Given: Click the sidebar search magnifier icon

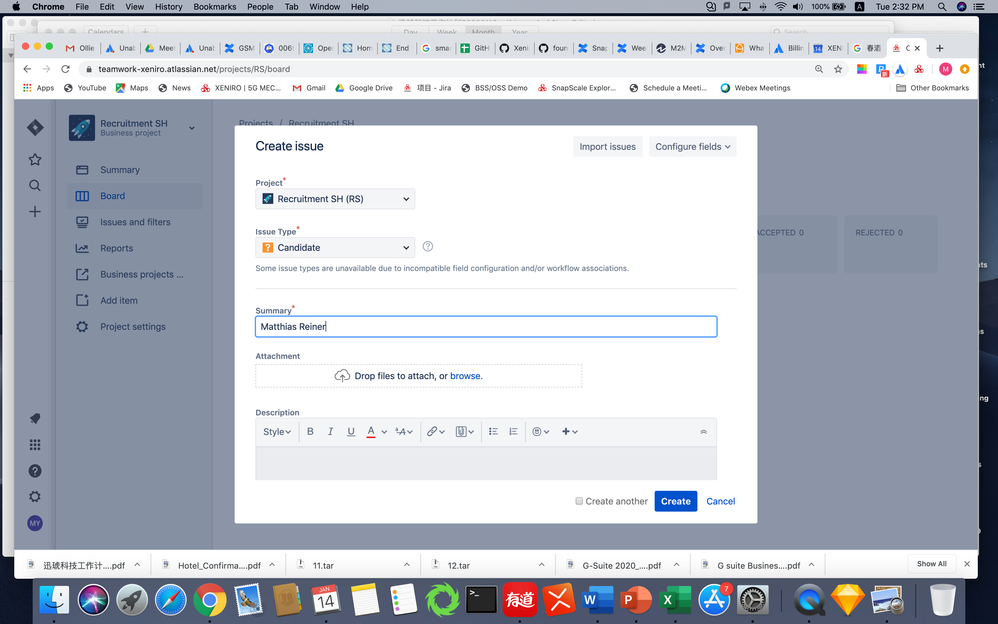Looking at the screenshot, I should click(35, 185).
